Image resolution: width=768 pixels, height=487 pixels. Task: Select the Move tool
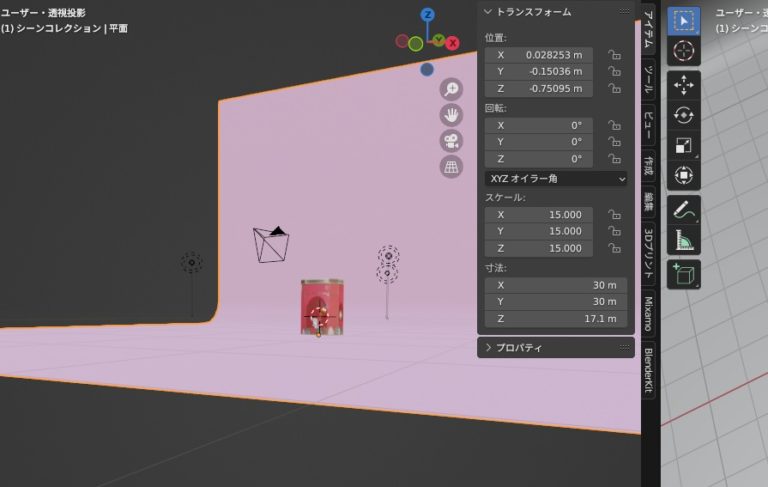[683, 85]
